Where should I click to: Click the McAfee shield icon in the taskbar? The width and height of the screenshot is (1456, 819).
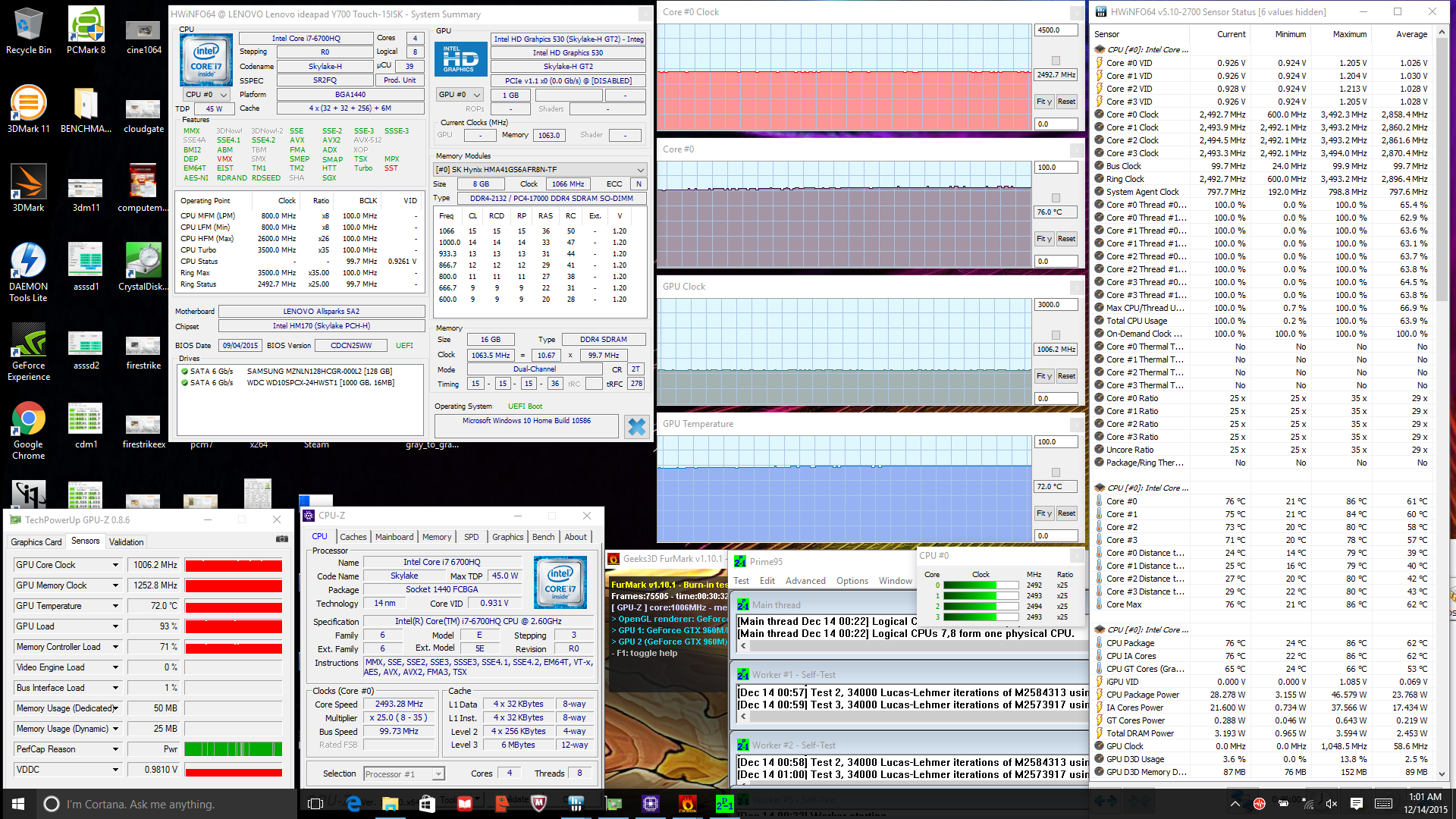pos(538,803)
